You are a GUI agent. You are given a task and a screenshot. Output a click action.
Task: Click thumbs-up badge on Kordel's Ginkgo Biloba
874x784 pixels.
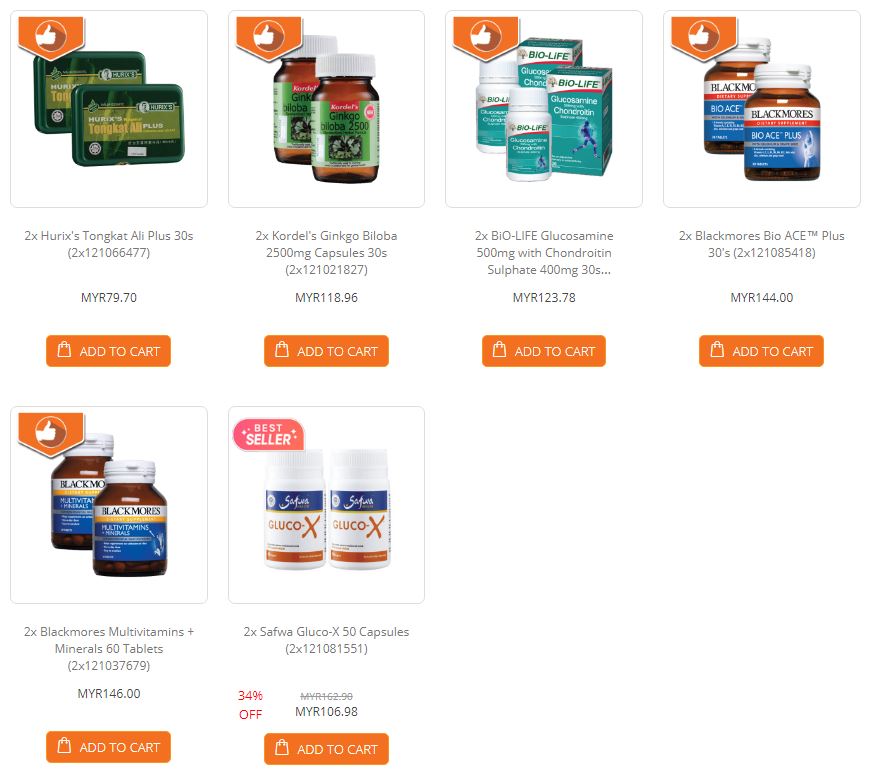pos(269,37)
